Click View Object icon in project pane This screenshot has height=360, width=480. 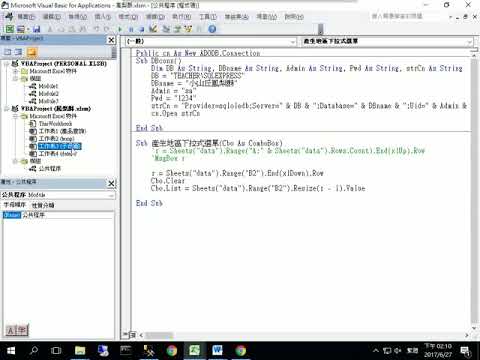pyautogui.click(x=19, y=52)
